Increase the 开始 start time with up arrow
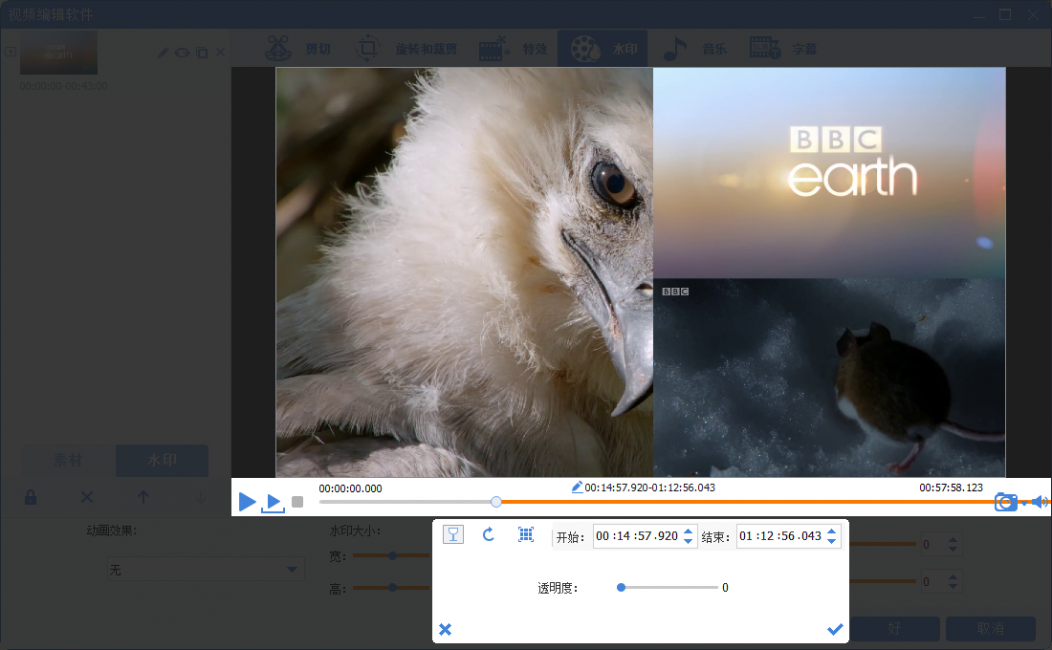The width and height of the screenshot is (1052, 650). 688,531
